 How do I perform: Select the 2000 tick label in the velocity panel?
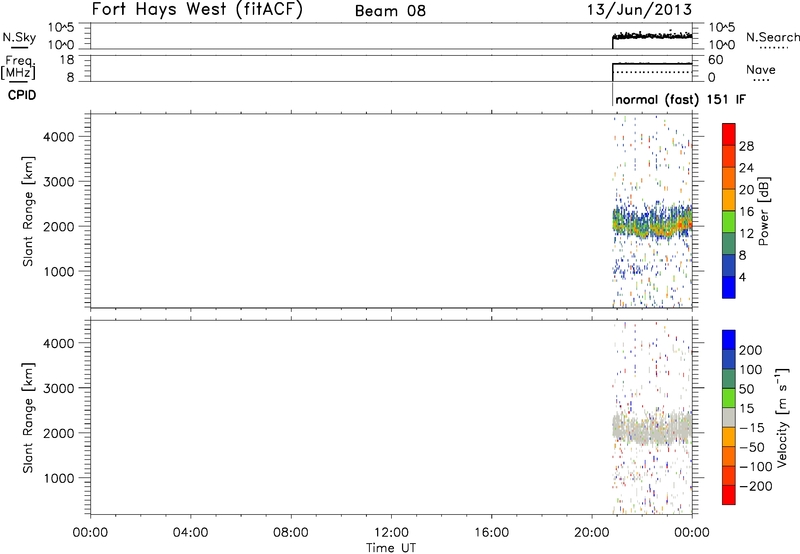pyautogui.click(x=59, y=433)
